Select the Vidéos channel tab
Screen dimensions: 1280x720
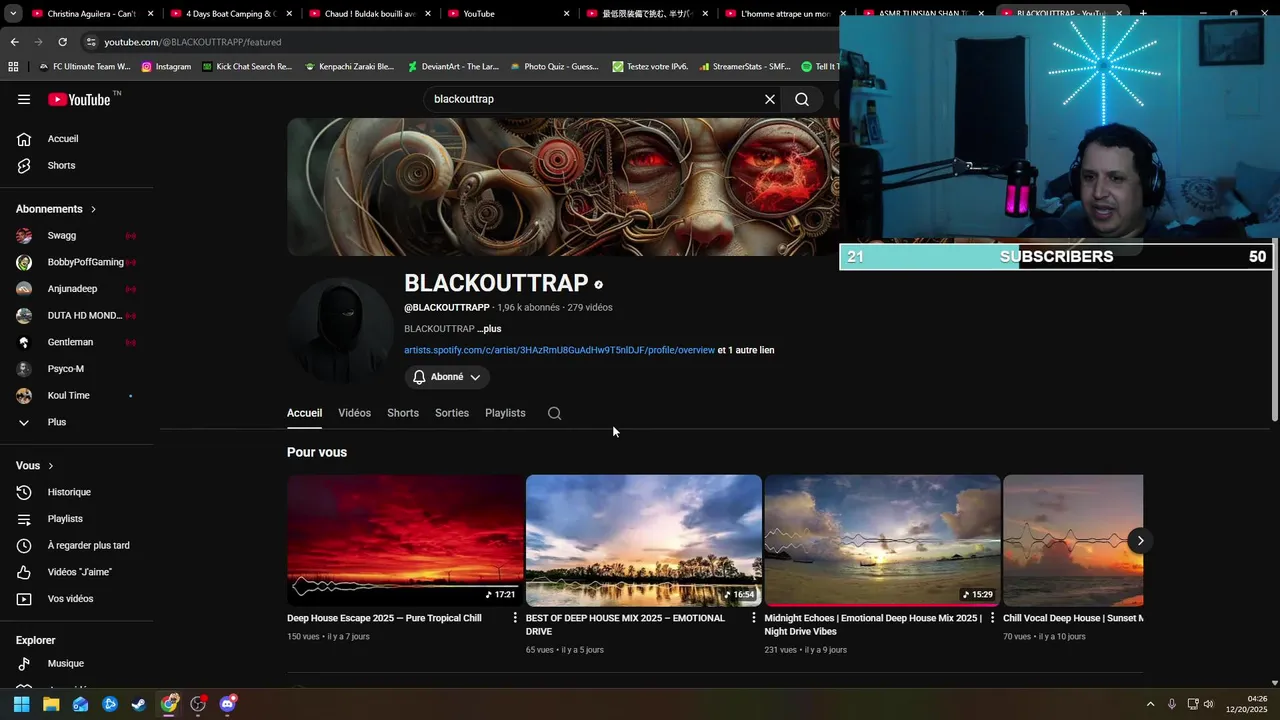[x=354, y=413]
